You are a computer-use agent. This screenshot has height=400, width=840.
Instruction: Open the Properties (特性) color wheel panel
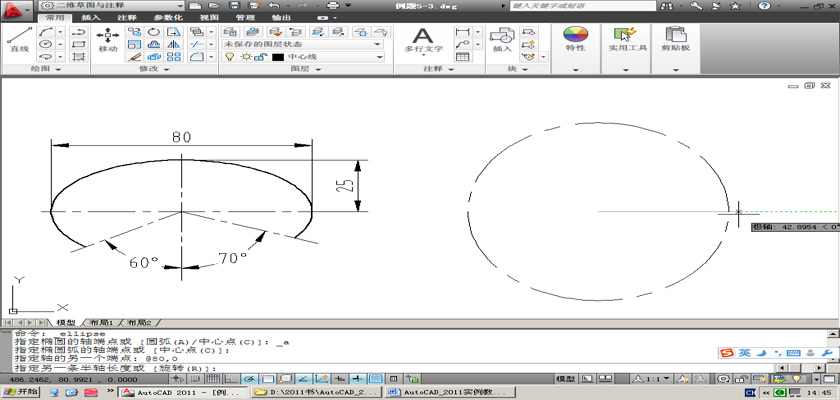click(575, 39)
